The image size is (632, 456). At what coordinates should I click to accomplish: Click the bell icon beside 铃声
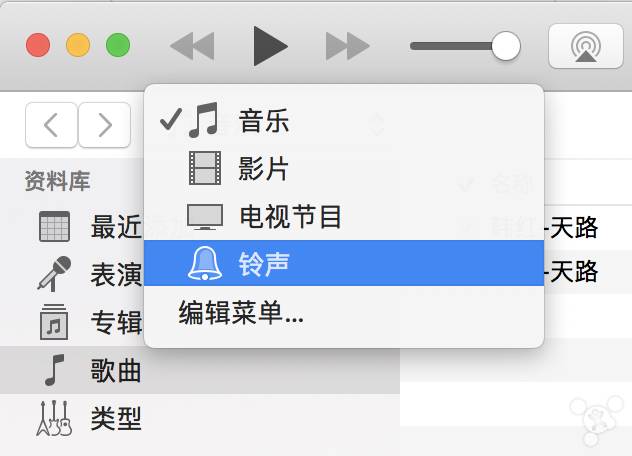[x=205, y=263]
